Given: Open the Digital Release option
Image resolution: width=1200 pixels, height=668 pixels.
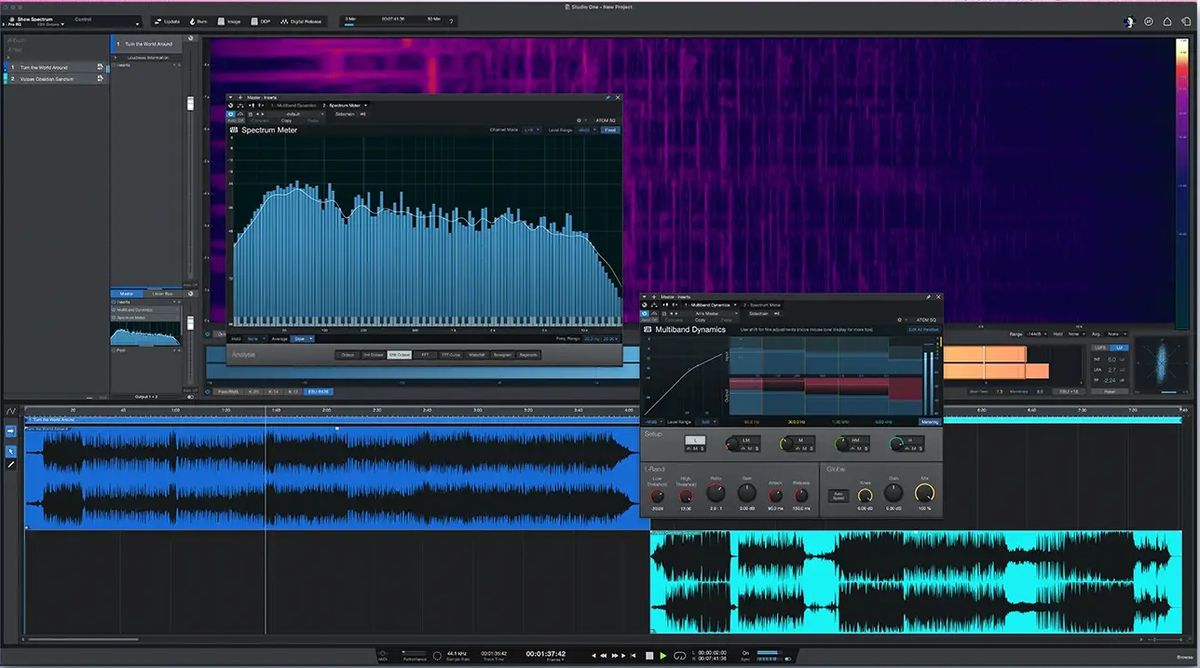Looking at the screenshot, I should (303, 21).
